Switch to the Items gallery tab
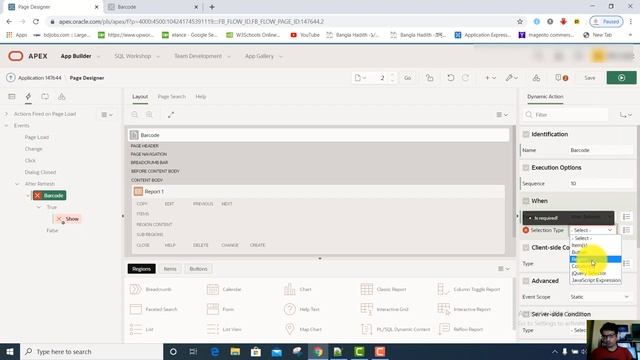The height and width of the screenshot is (360, 640). point(170,269)
